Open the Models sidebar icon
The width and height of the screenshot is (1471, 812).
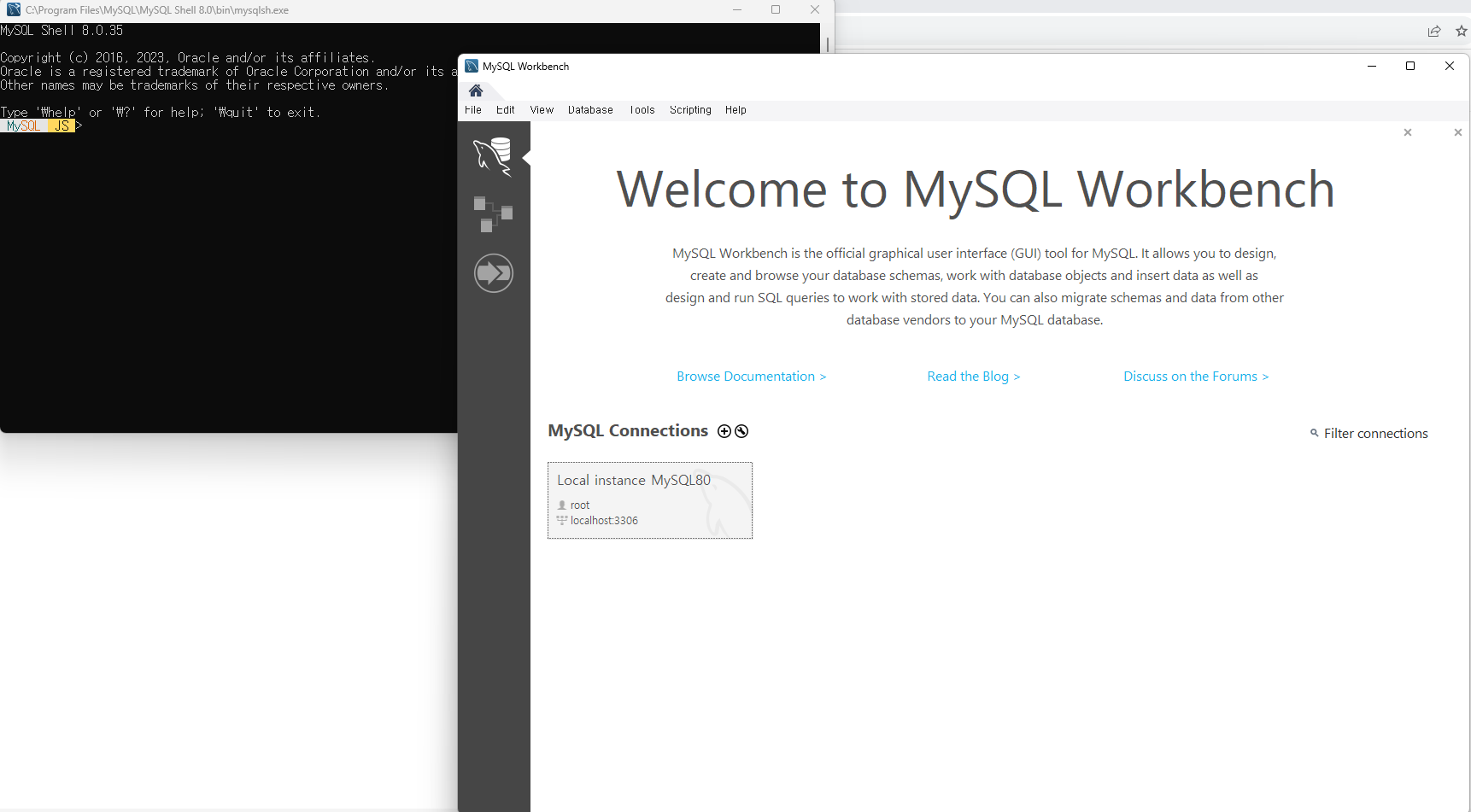click(493, 214)
